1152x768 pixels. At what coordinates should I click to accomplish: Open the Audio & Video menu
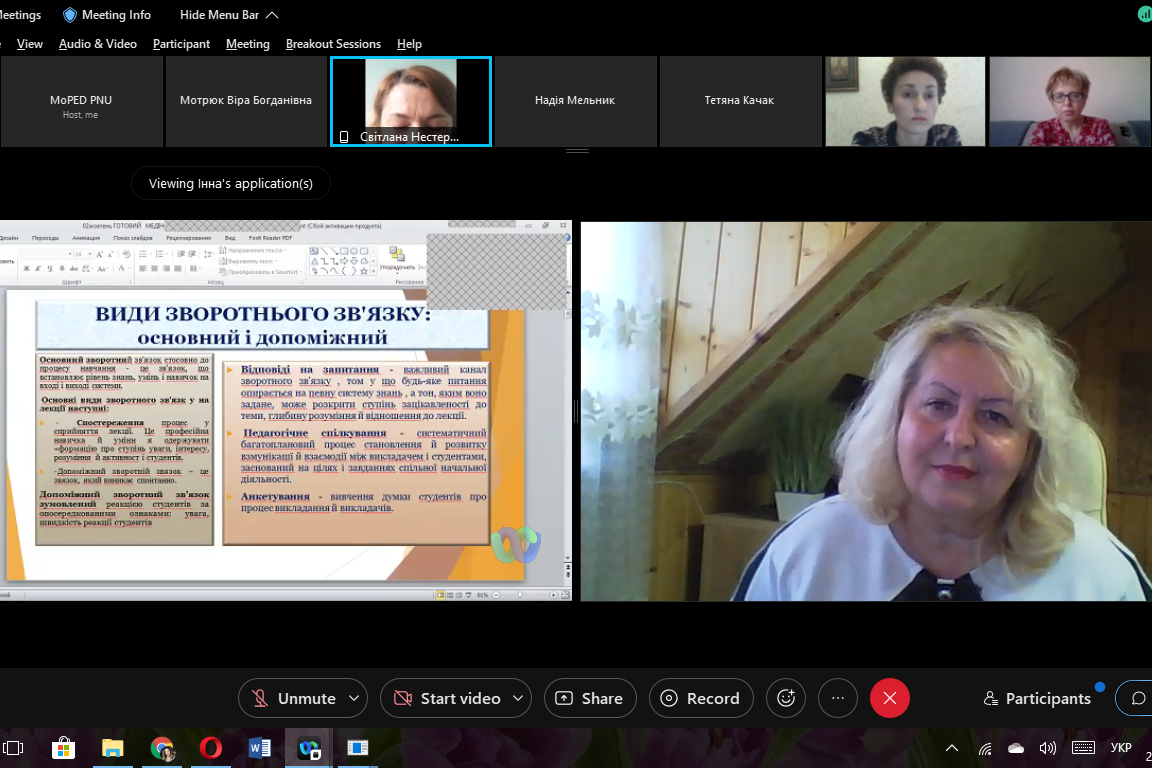[x=97, y=44]
